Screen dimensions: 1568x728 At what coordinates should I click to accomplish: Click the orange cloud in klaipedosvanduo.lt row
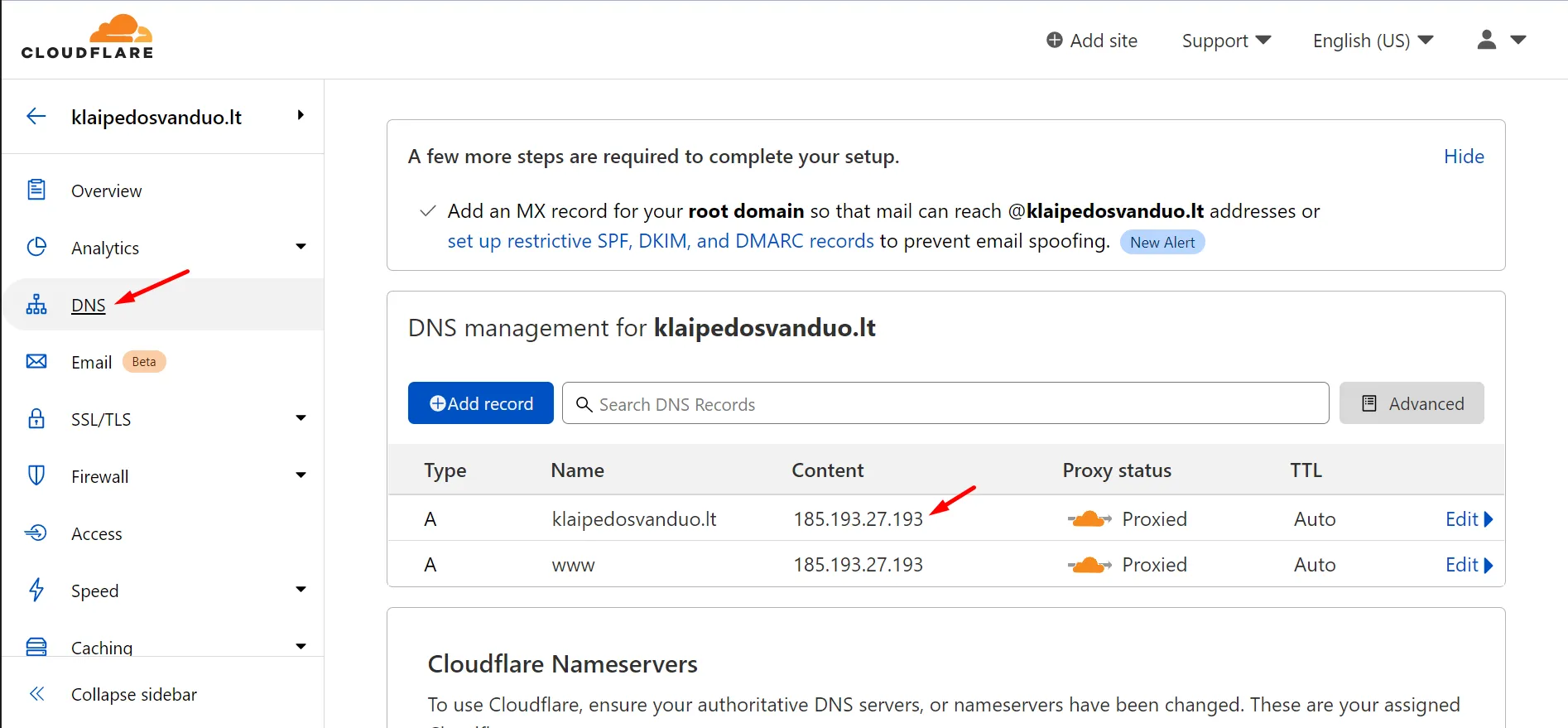[1089, 519]
